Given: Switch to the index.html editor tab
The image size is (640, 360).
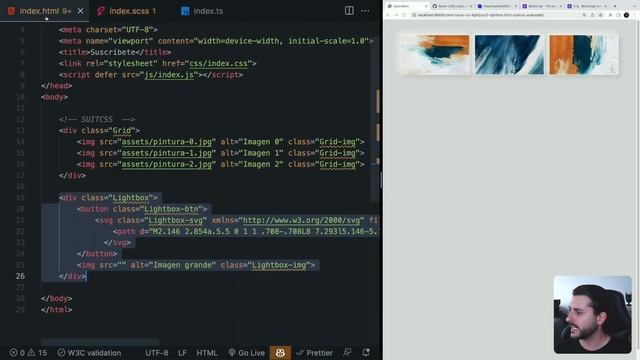Looking at the screenshot, I should pos(44,11).
